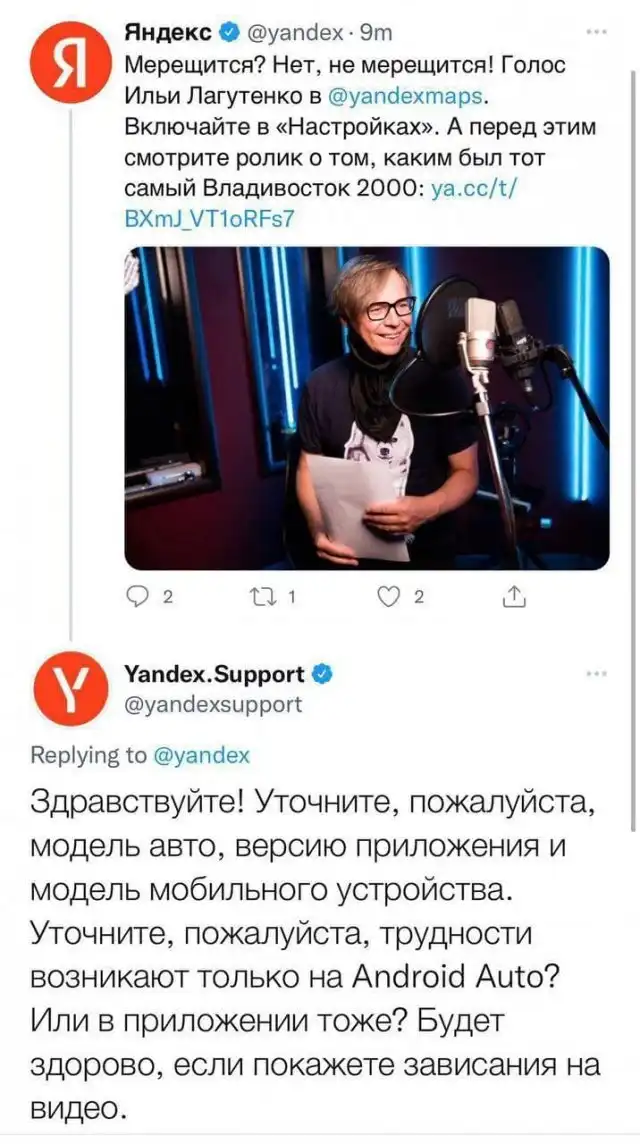This screenshot has width=640, height=1144.
Task: Click the @yandex handle in Replying to
Action: (202, 756)
